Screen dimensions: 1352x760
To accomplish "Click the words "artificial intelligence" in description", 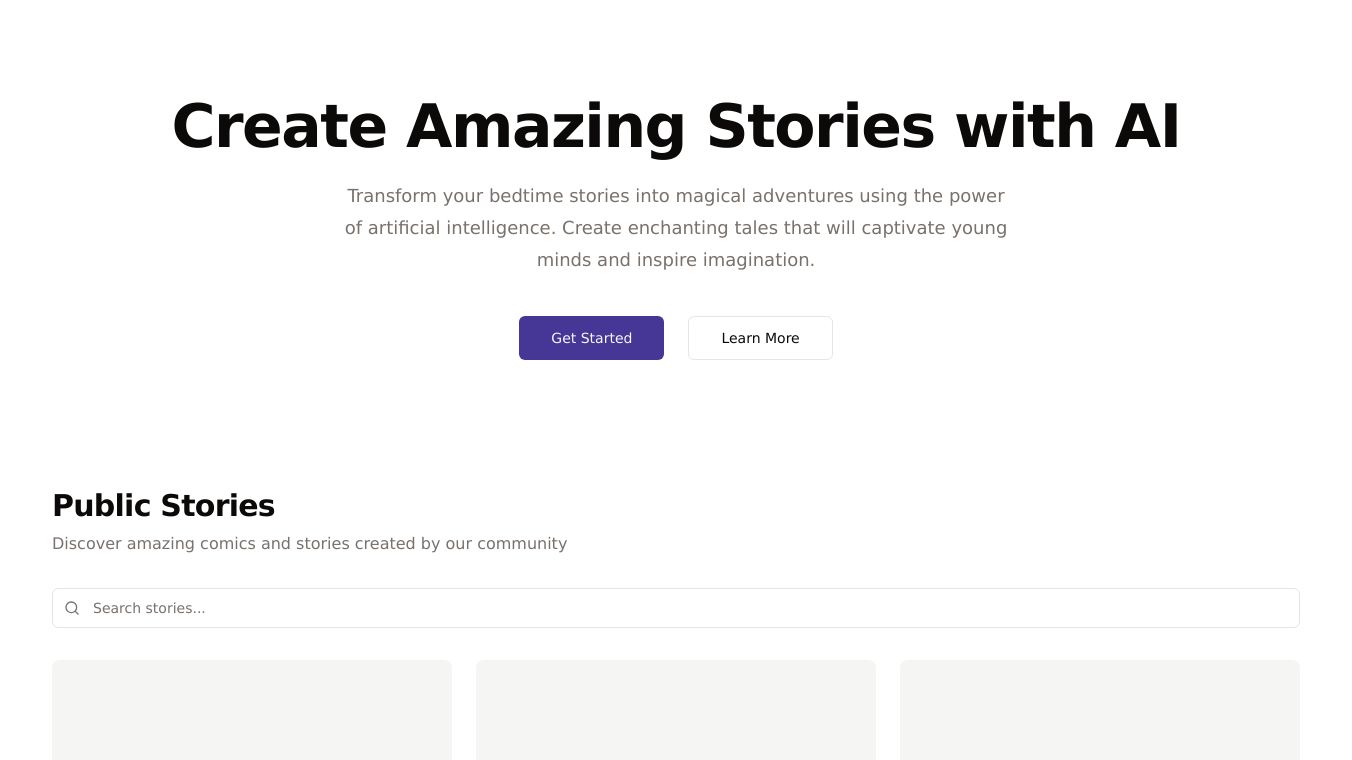I will [461, 228].
